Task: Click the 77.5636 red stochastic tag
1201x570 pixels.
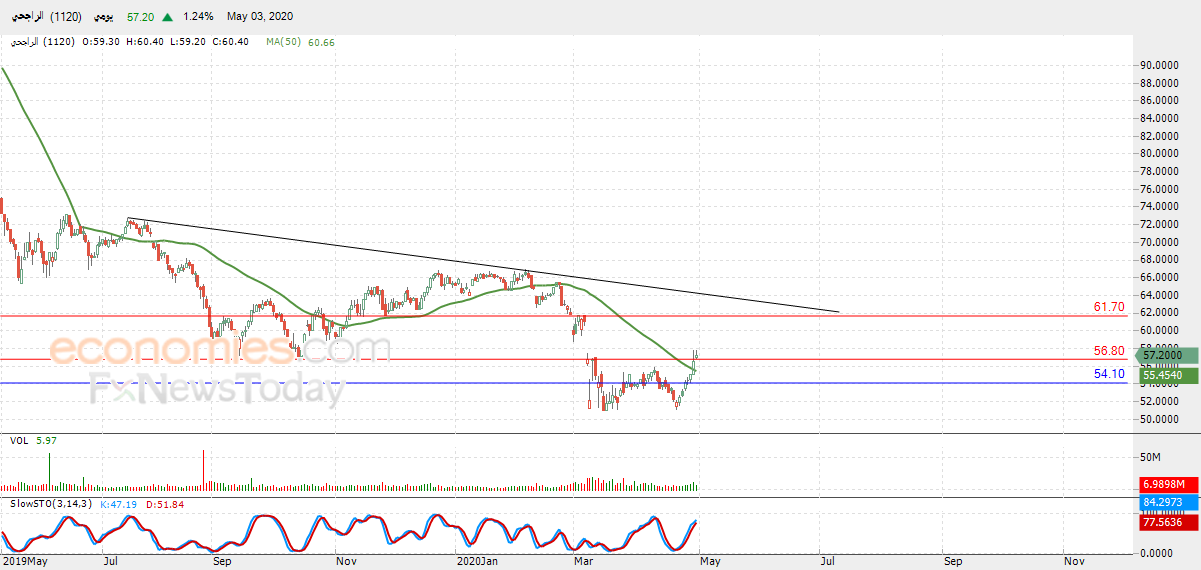Action: point(1167,521)
